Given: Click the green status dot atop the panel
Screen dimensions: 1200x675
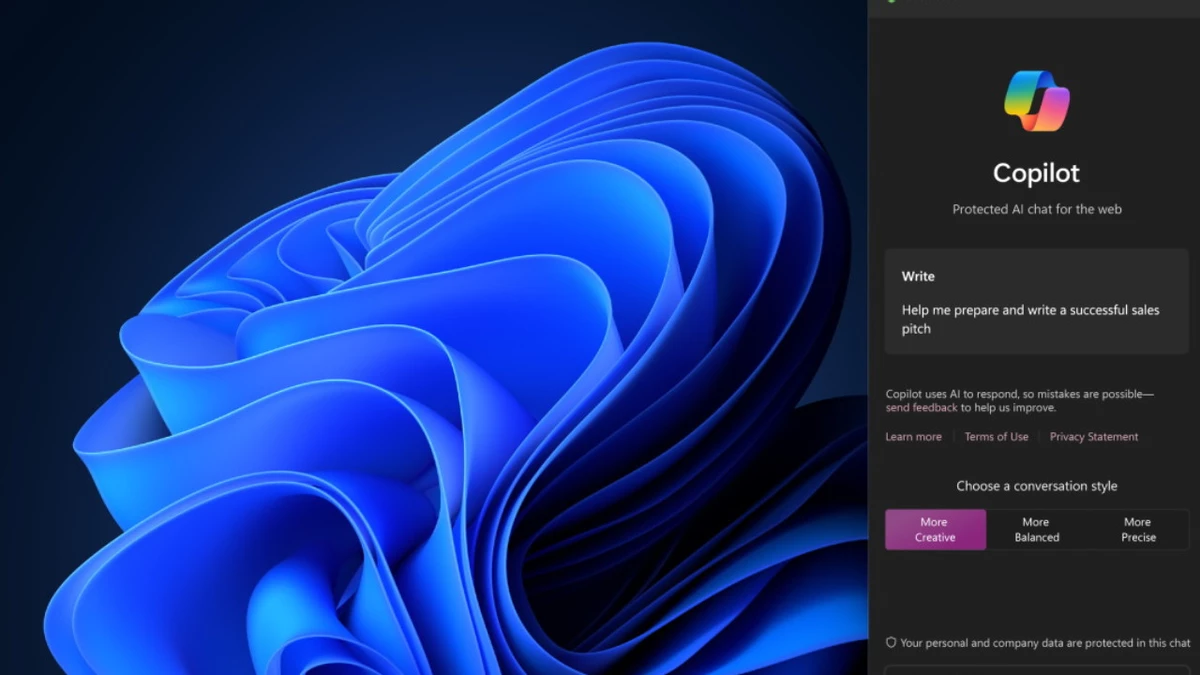Looking at the screenshot, I should 890,1.
